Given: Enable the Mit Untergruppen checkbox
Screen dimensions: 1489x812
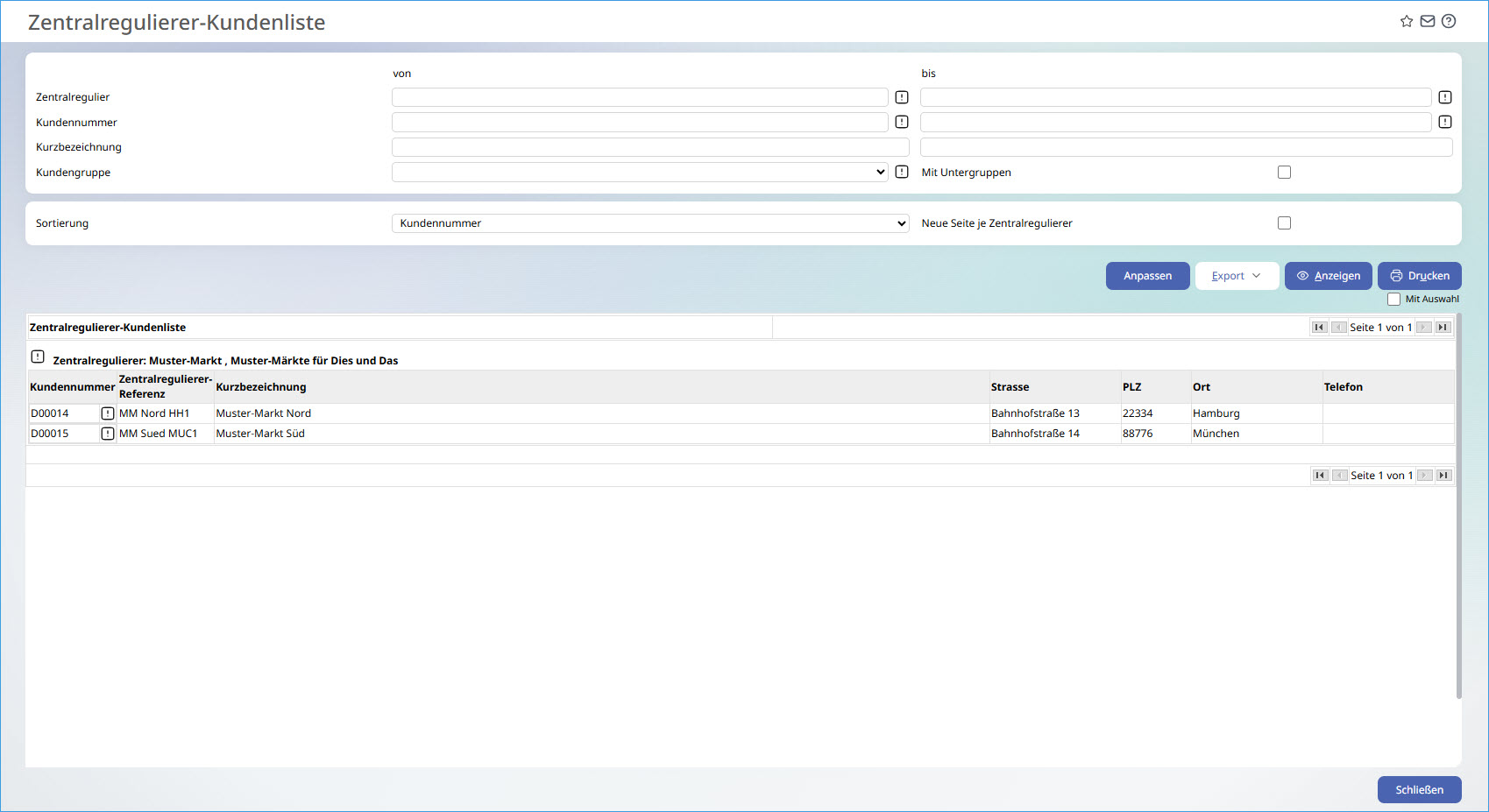Looking at the screenshot, I should [1284, 173].
